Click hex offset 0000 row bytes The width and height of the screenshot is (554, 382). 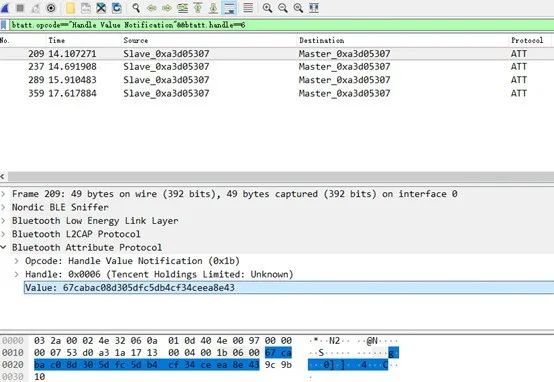click(x=163, y=341)
